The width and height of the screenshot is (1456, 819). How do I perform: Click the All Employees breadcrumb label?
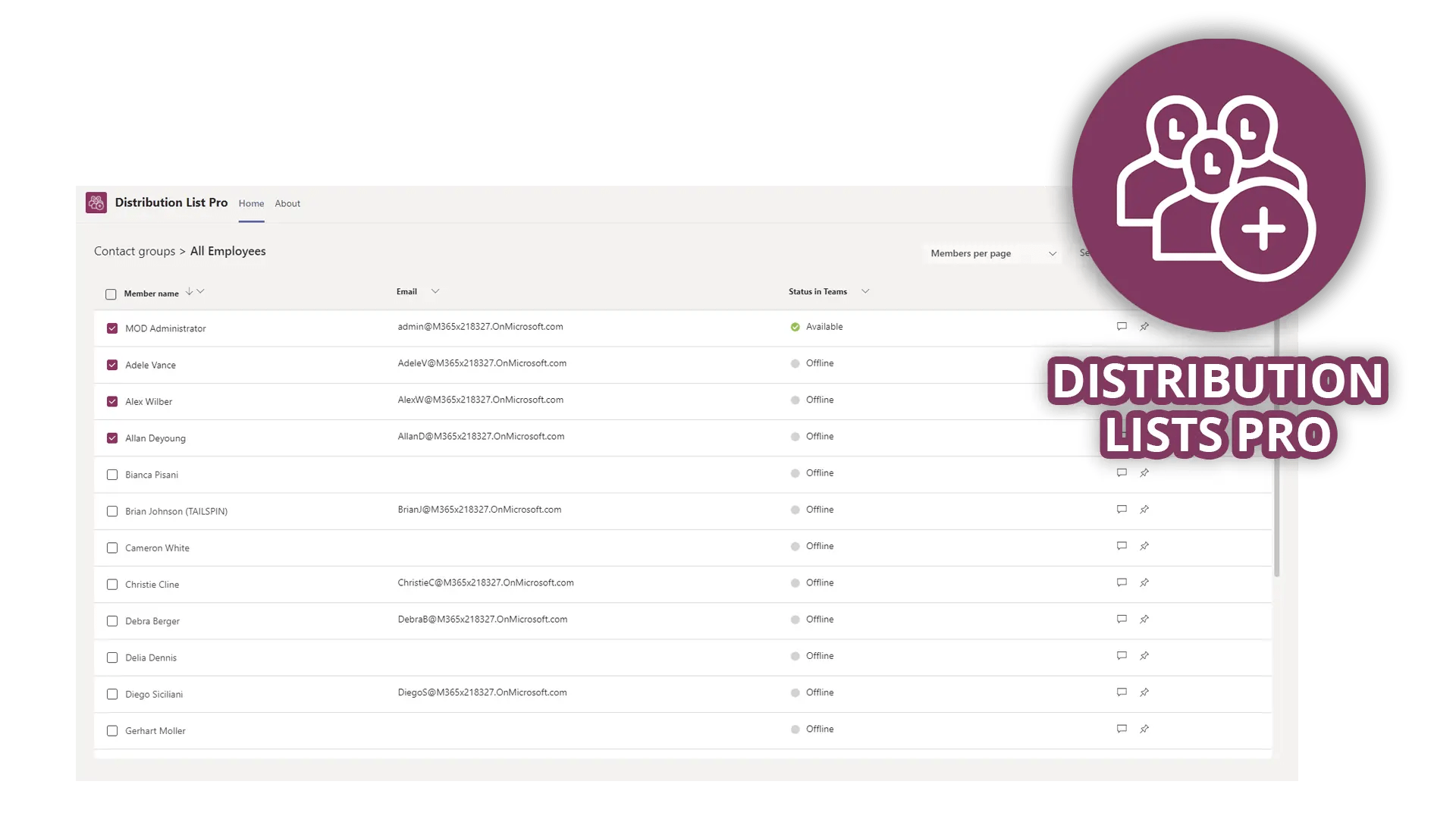point(227,251)
